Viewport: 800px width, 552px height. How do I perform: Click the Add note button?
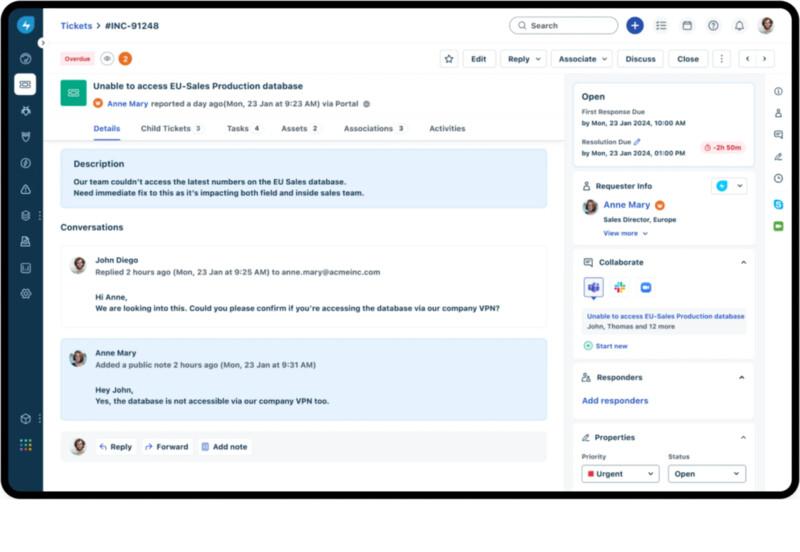pos(224,447)
